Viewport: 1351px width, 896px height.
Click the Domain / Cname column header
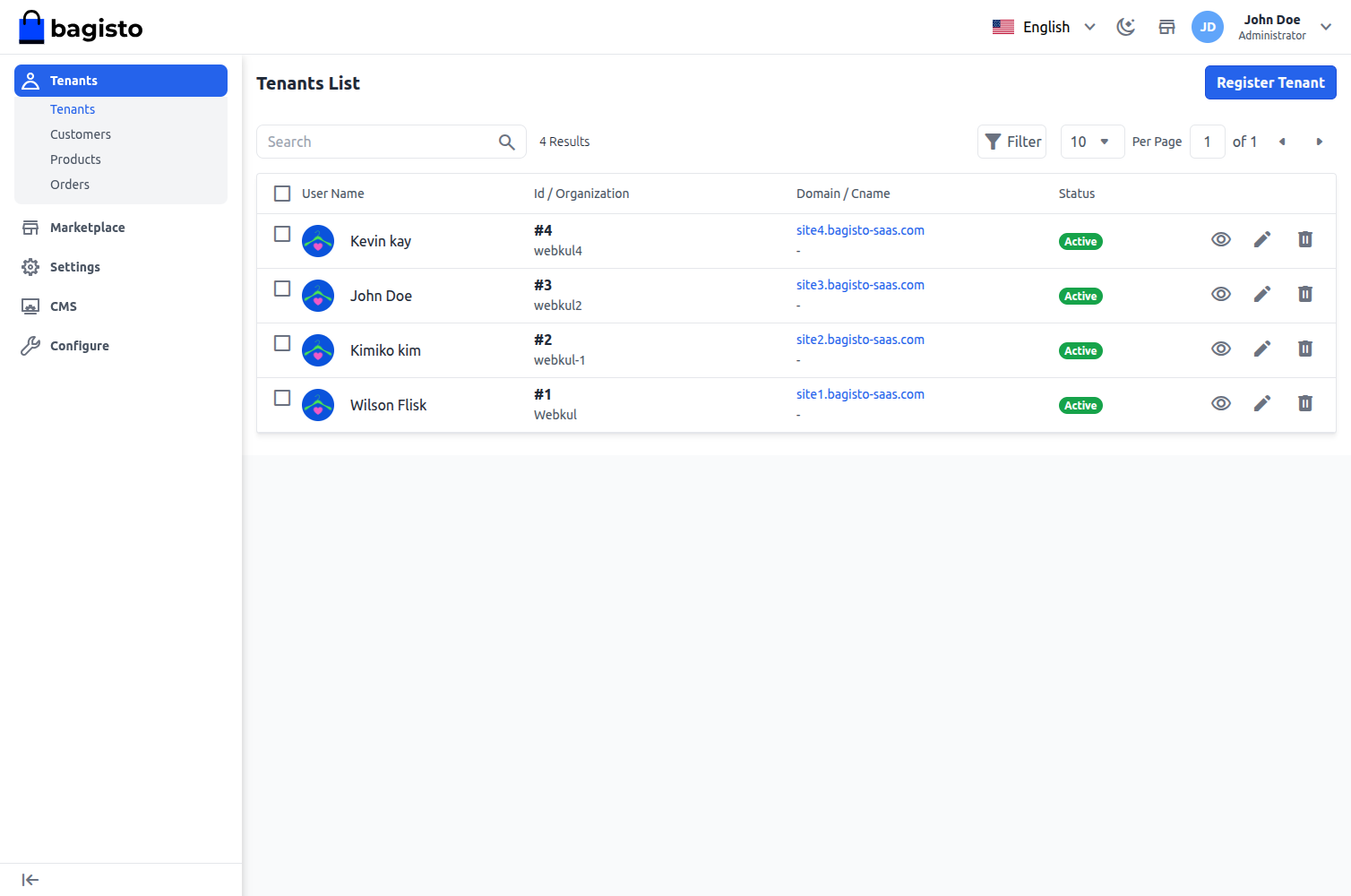pos(843,194)
